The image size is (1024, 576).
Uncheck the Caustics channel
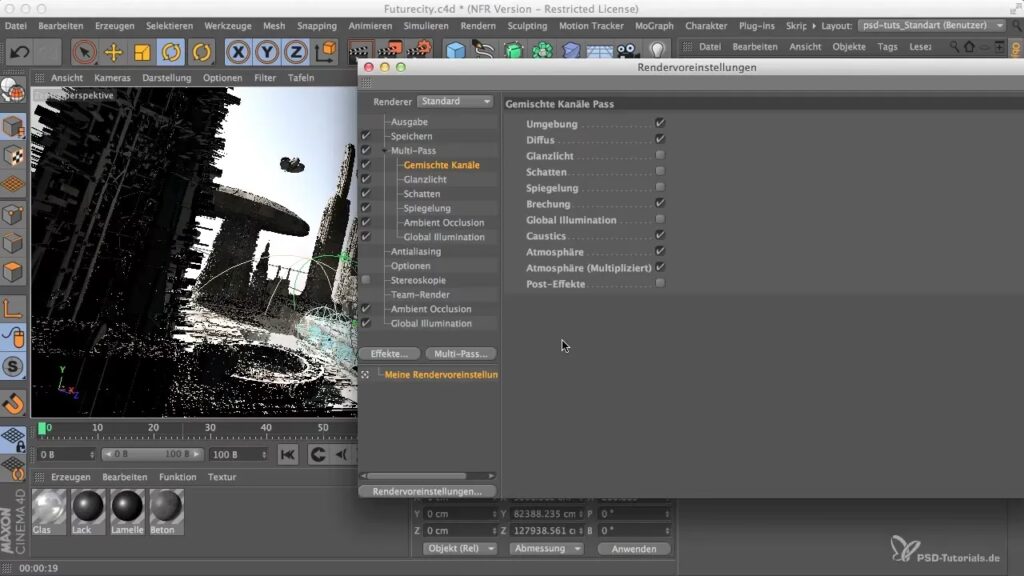660,236
